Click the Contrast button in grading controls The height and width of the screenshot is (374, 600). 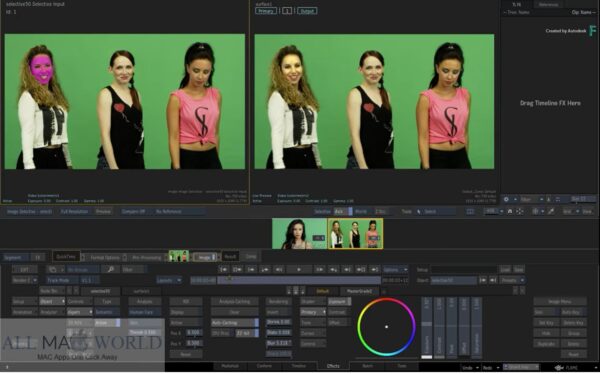point(339,312)
